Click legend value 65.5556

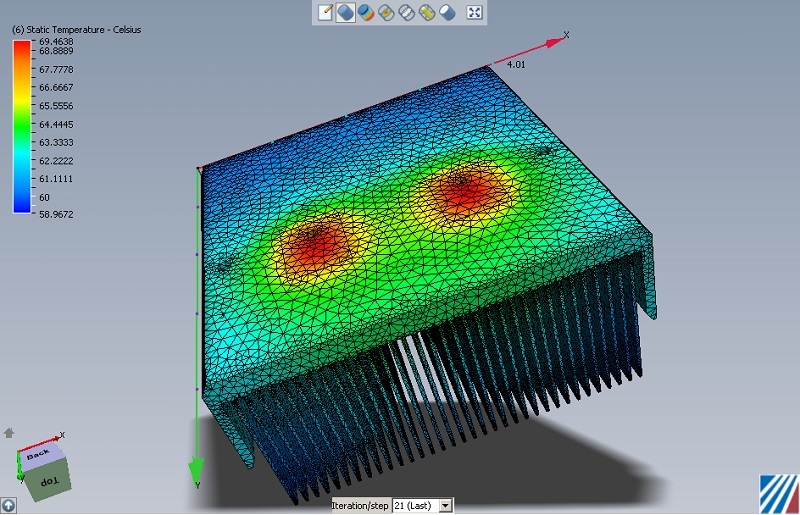point(56,106)
